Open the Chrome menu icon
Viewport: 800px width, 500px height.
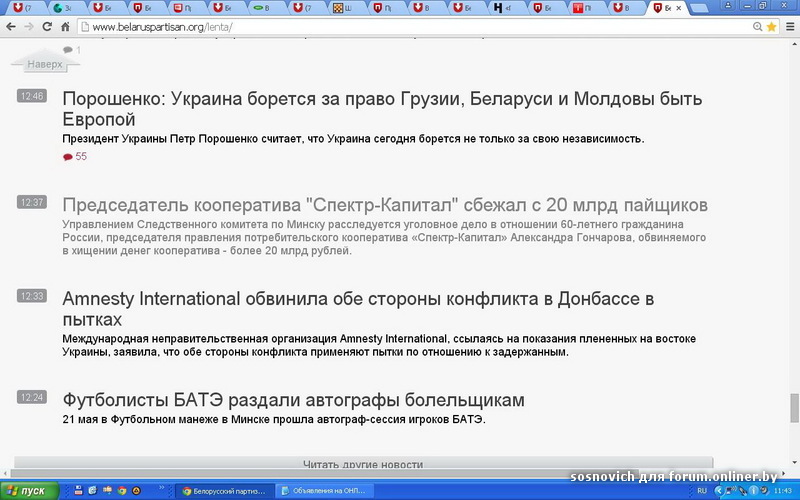pyautogui.click(x=789, y=27)
